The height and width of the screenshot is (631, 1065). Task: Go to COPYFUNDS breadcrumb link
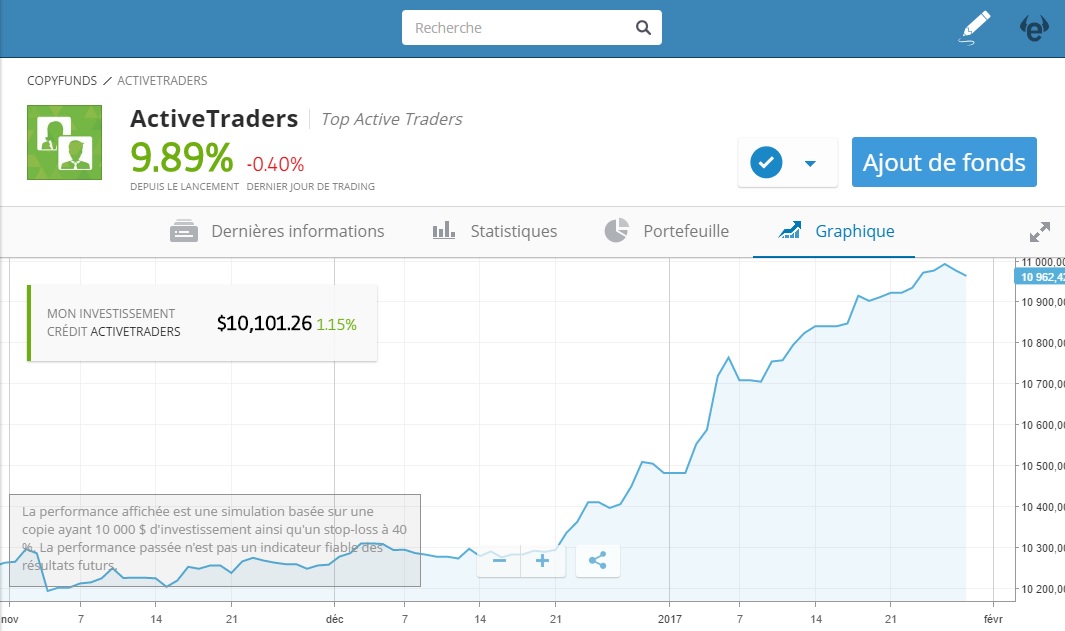61,80
